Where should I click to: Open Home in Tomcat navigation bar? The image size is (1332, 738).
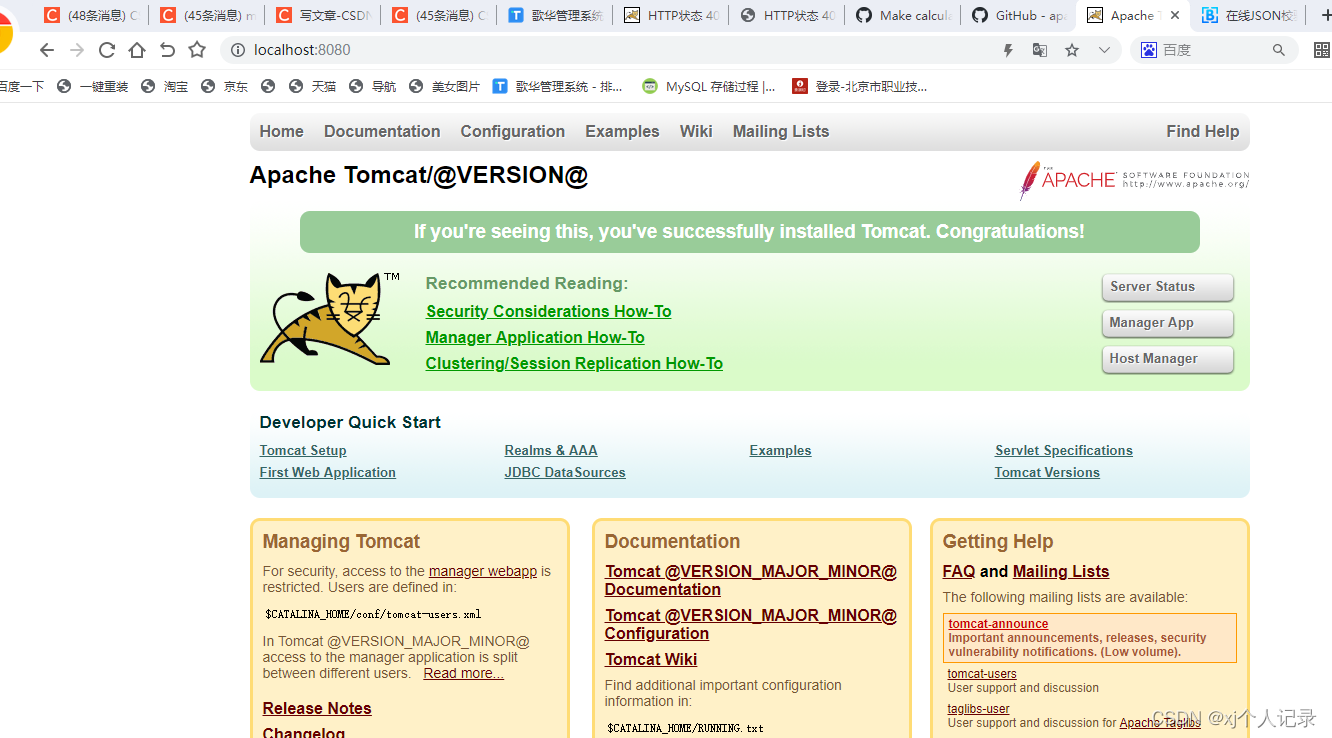(x=281, y=131)
